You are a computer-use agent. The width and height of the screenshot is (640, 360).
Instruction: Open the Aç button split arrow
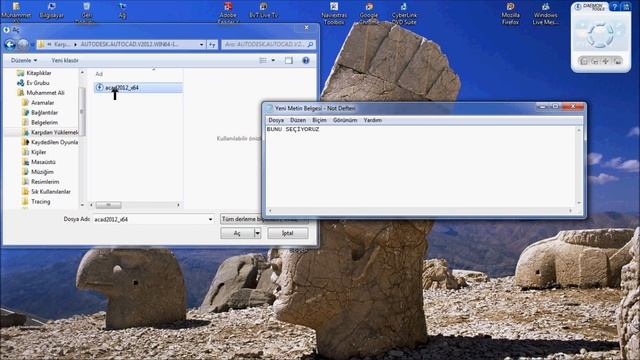tap(258, 233)
